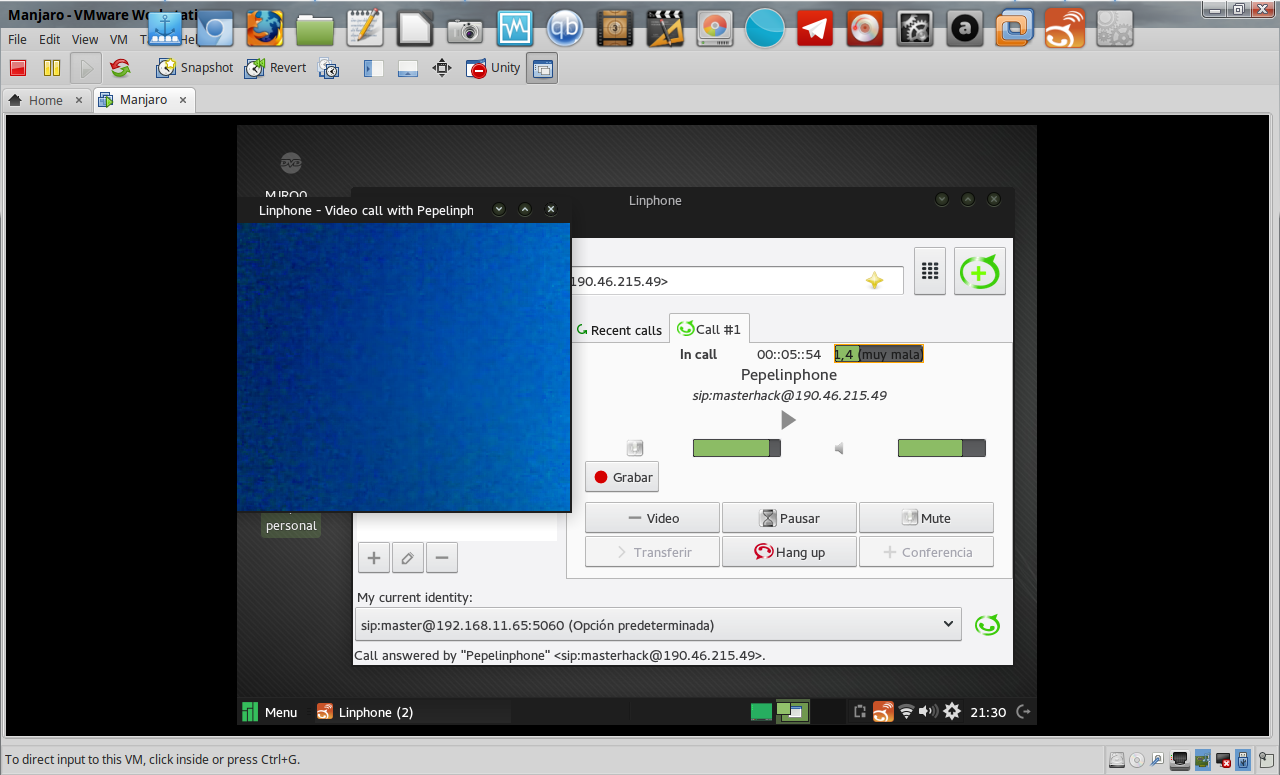Open the green file manager dock icon

315,28
